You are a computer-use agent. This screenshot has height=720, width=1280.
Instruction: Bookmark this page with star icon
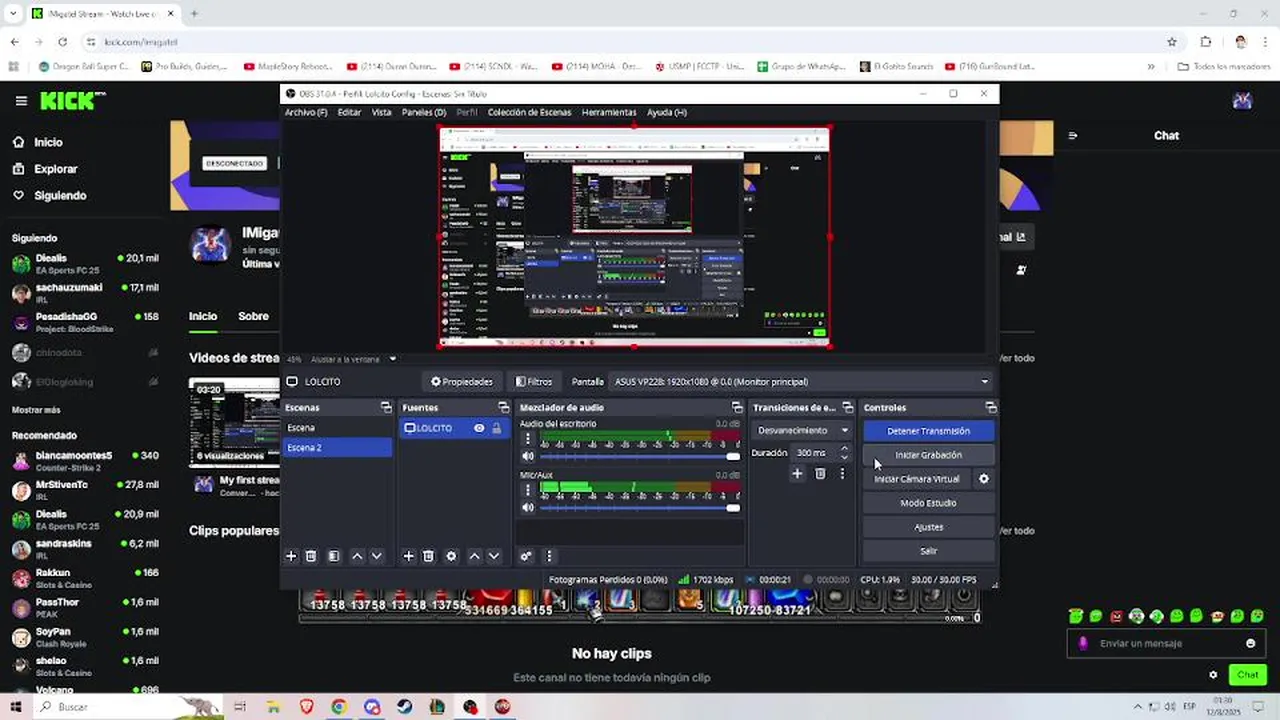1172,42
